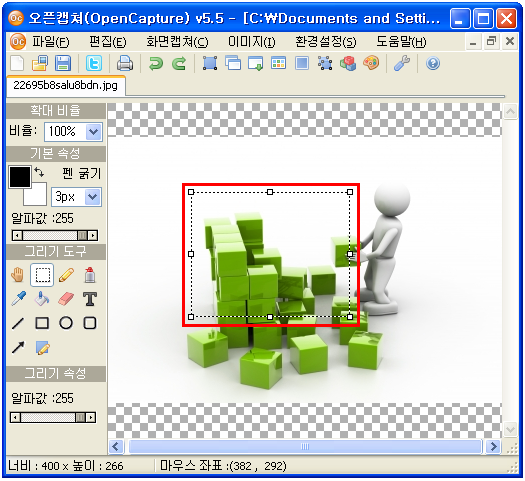Select the Eraser tool
The image size is (525, 481).
click(66, 299)
